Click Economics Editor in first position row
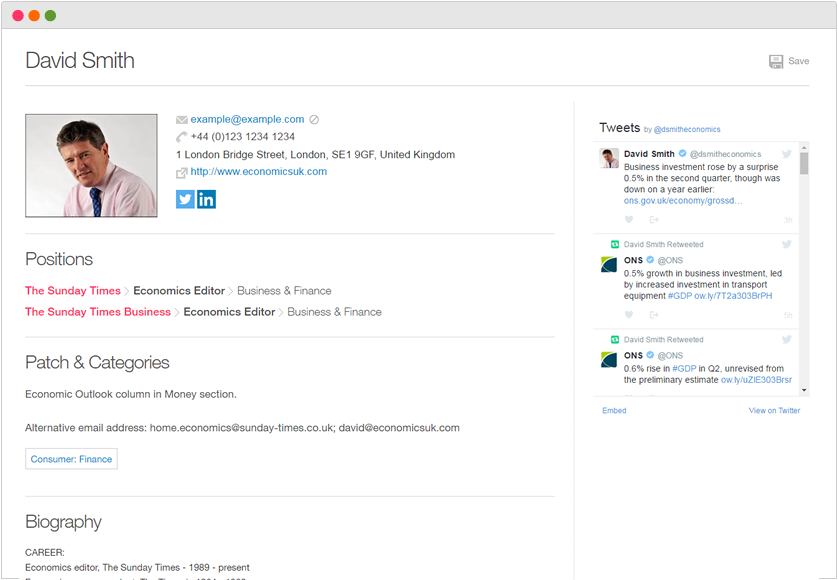Screen dimensions: 838x580 pos(179,291)
